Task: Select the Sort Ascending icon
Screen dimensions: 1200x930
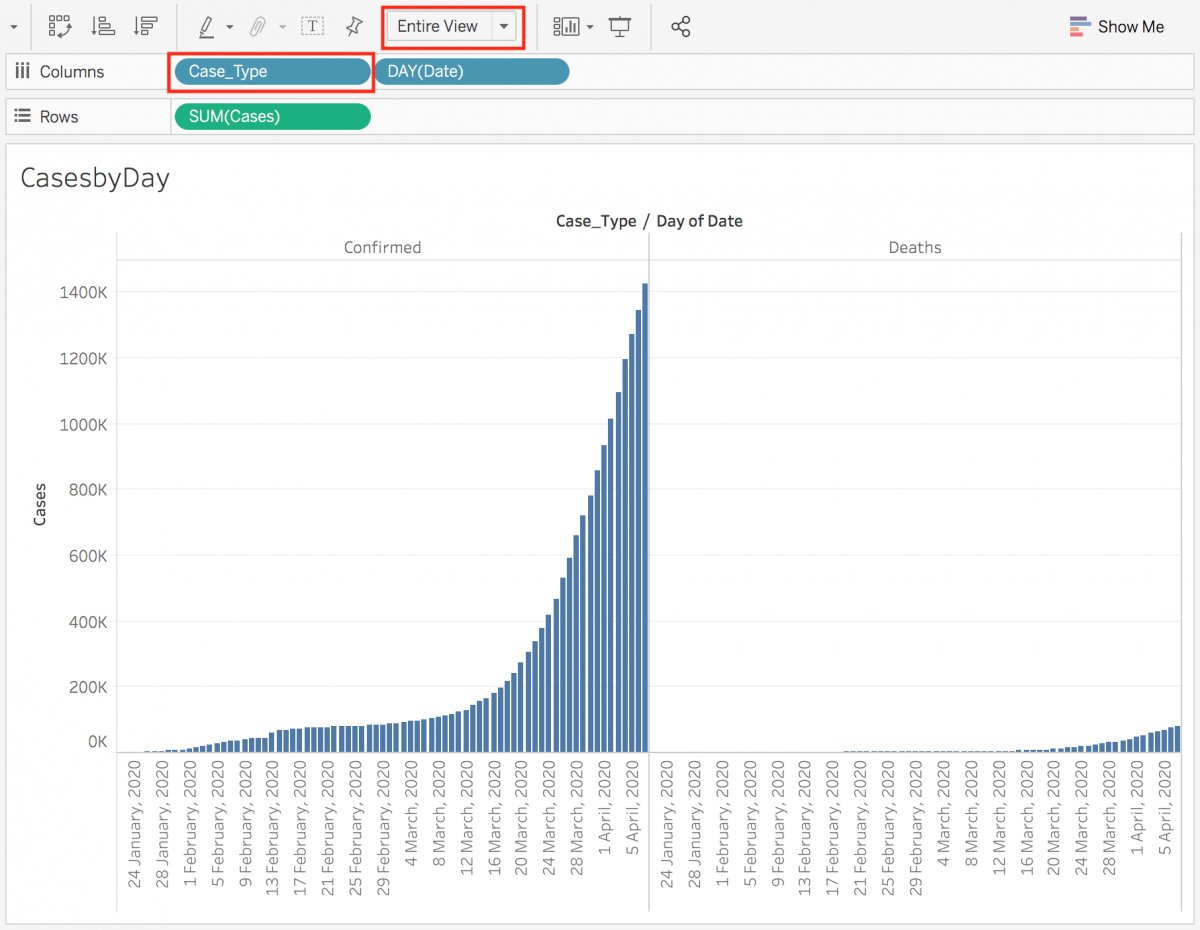Action: tap(104, 27)
